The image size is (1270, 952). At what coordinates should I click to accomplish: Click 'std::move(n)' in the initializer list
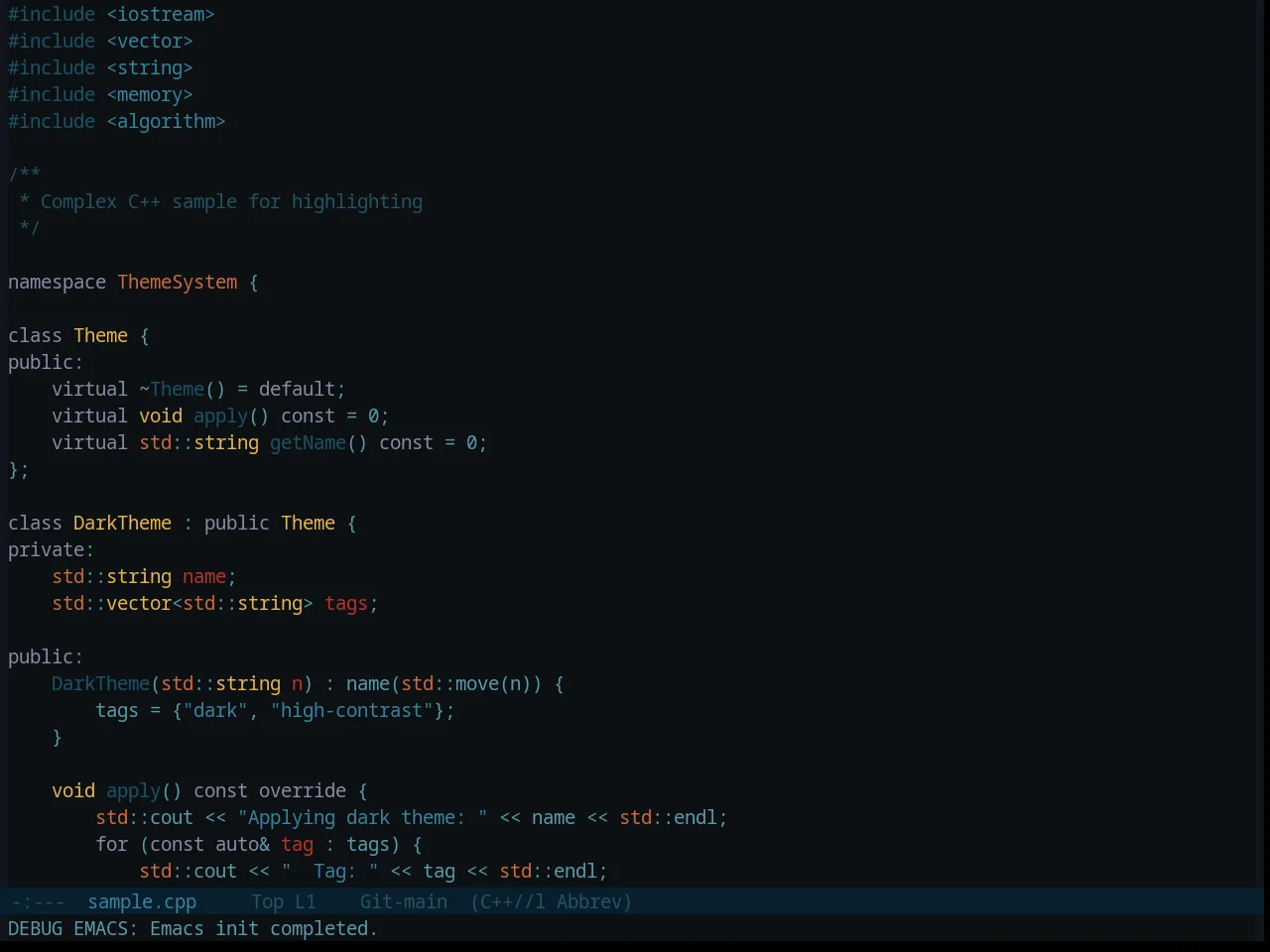[466, 683]
